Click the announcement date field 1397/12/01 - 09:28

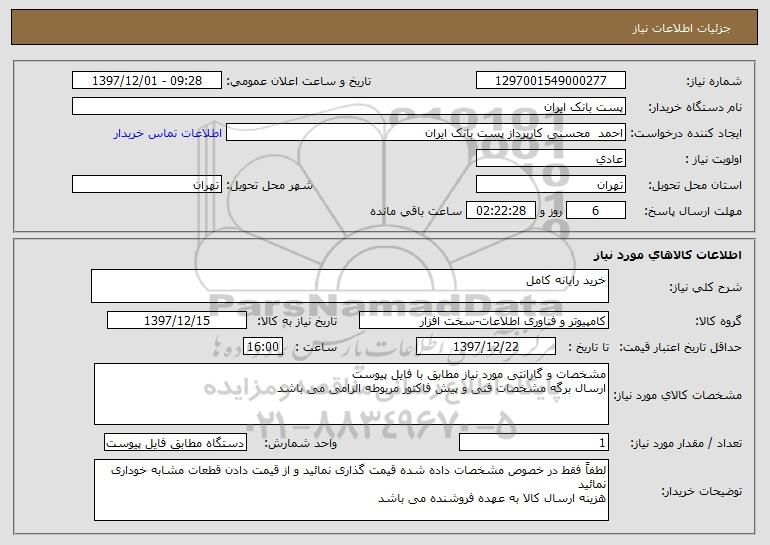click(147, 80)
